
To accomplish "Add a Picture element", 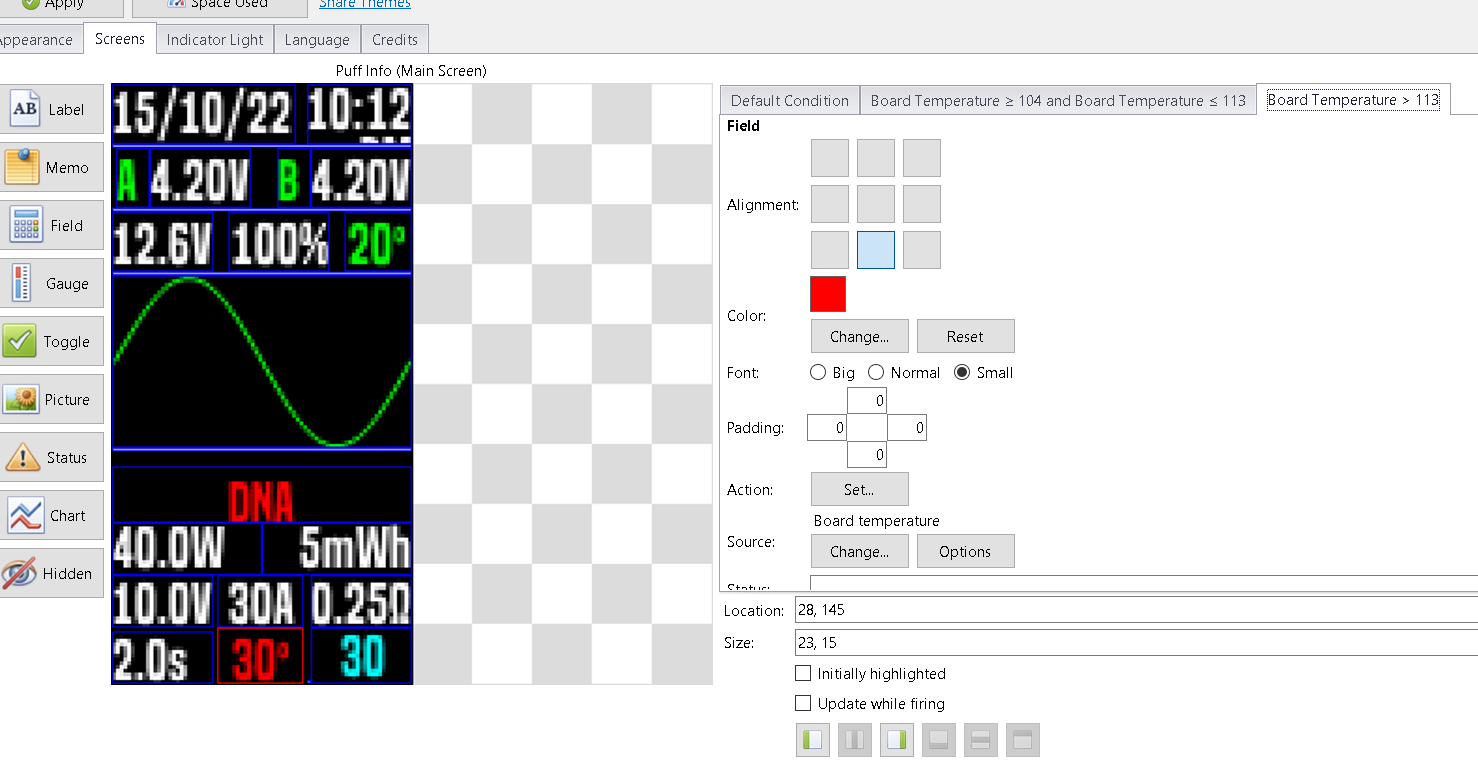I will [52, 400].
